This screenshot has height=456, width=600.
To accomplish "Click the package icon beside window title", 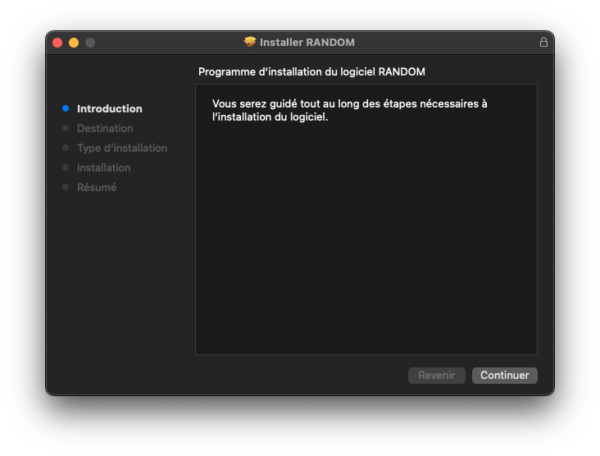I will tap(250, 42).
